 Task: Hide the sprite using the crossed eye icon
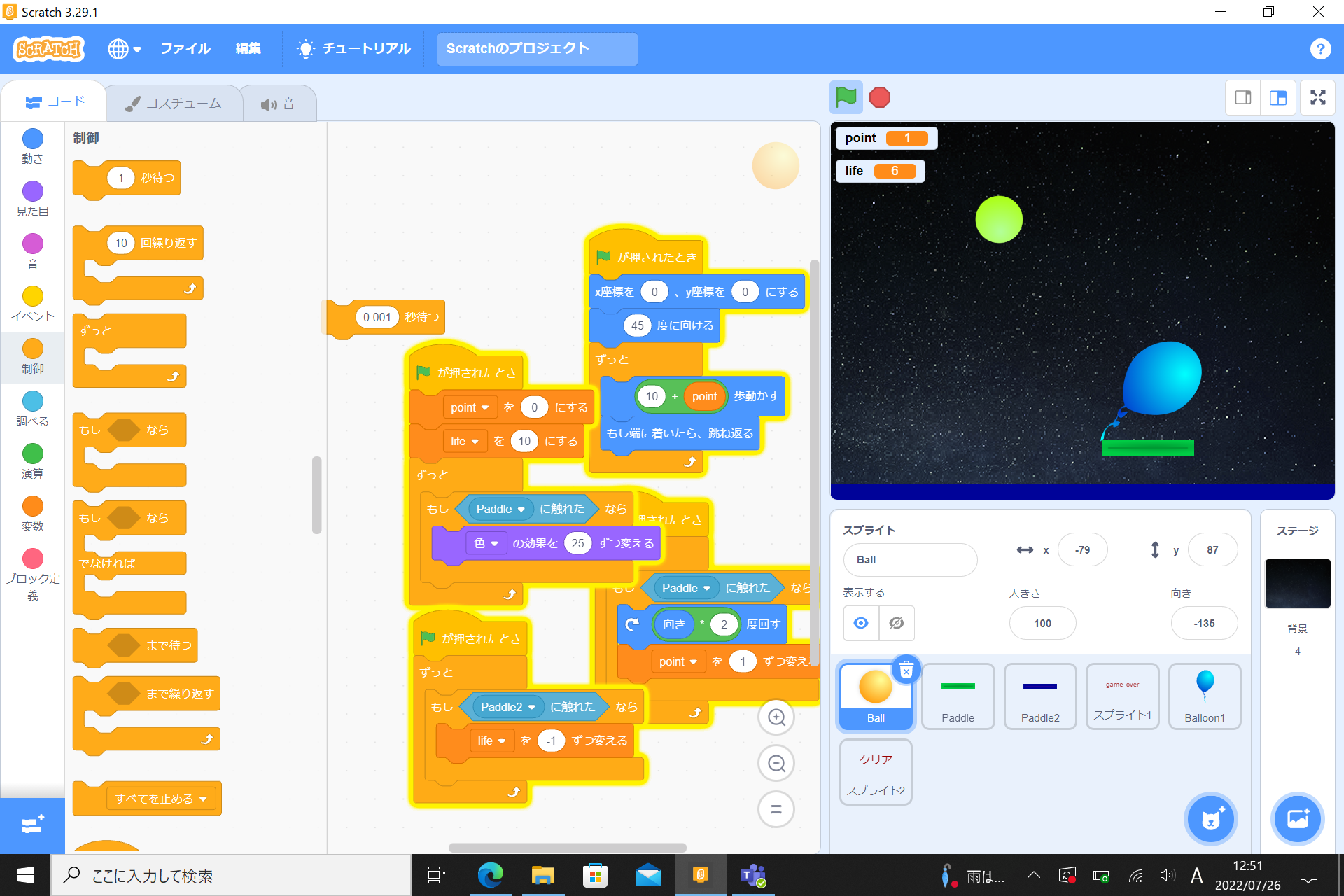point(896,623)
